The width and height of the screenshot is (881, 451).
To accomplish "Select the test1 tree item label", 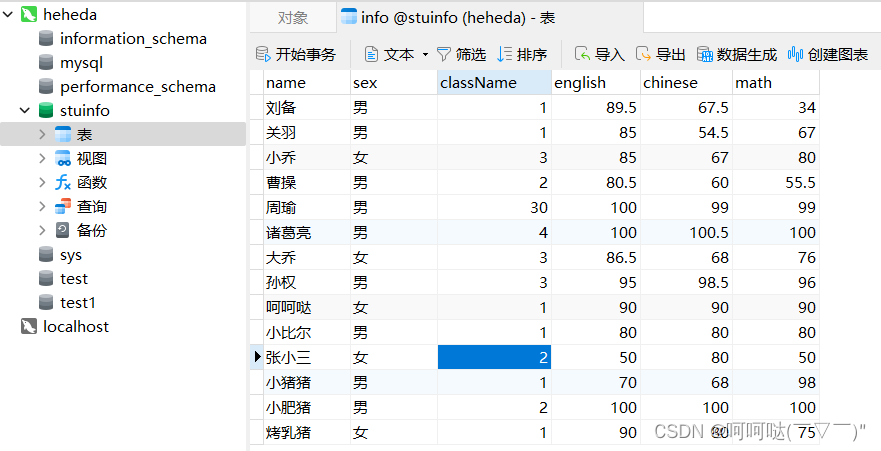I will (x=78, y=303).
